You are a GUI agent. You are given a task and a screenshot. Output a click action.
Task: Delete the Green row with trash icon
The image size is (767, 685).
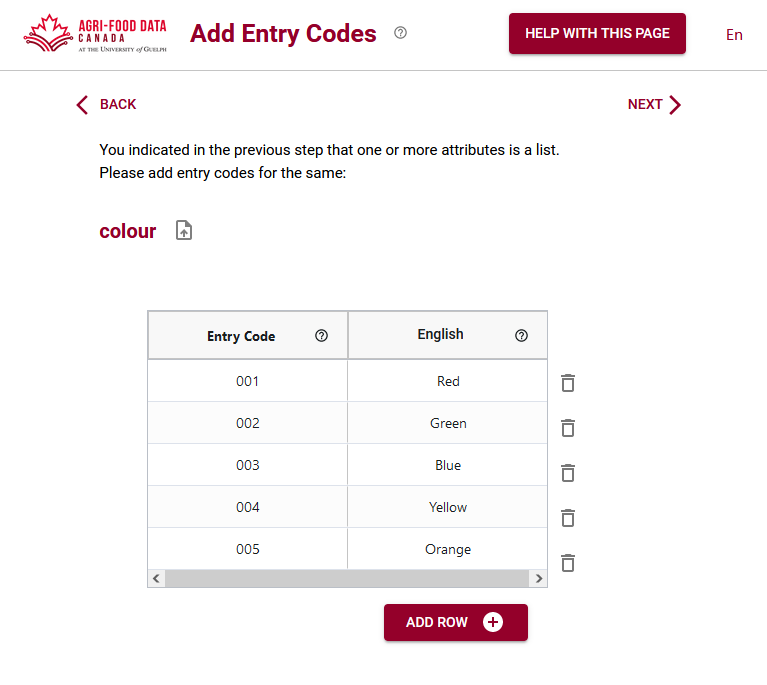(568, 428)
